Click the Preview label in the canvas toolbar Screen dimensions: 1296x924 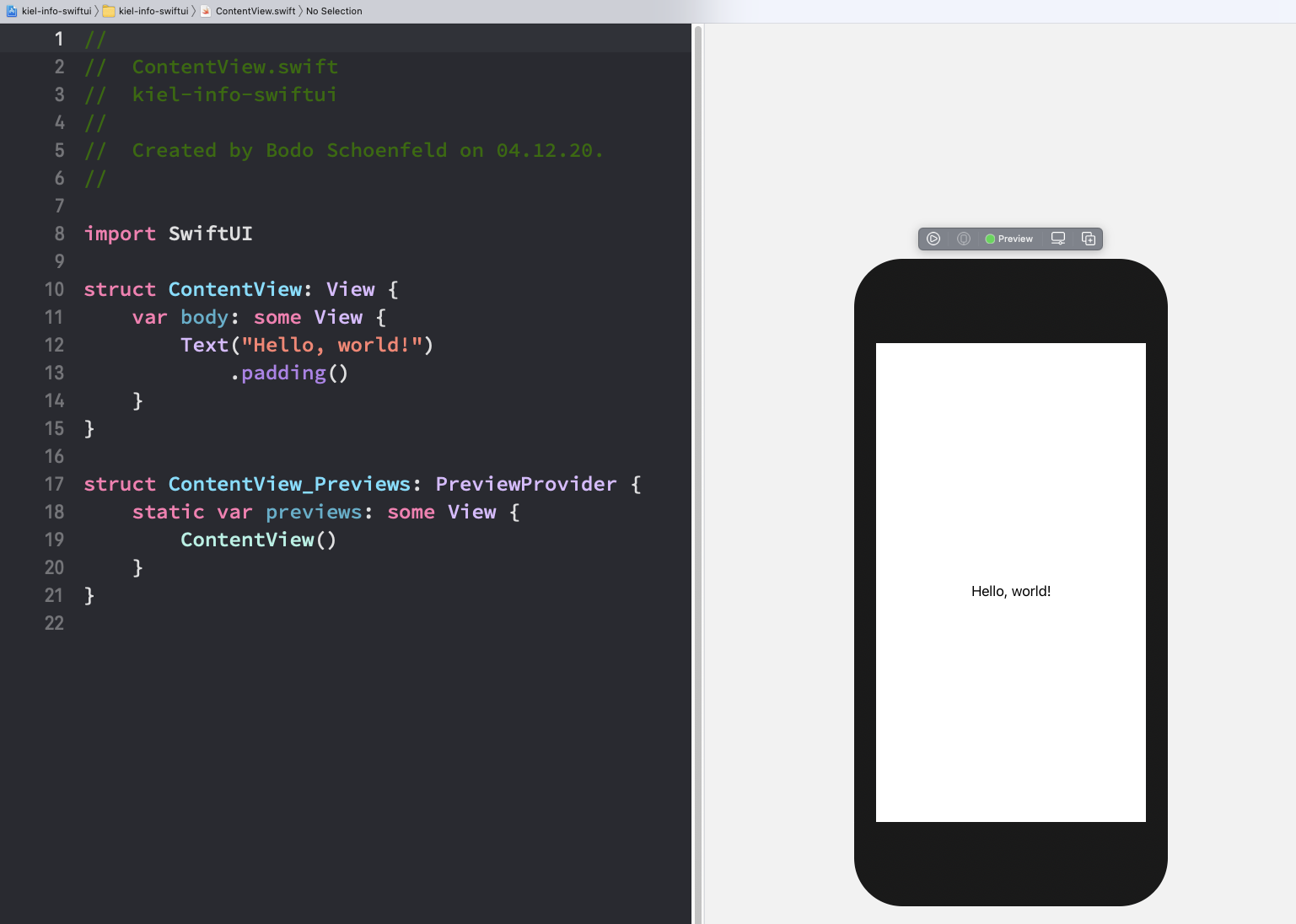(1014, 239)
